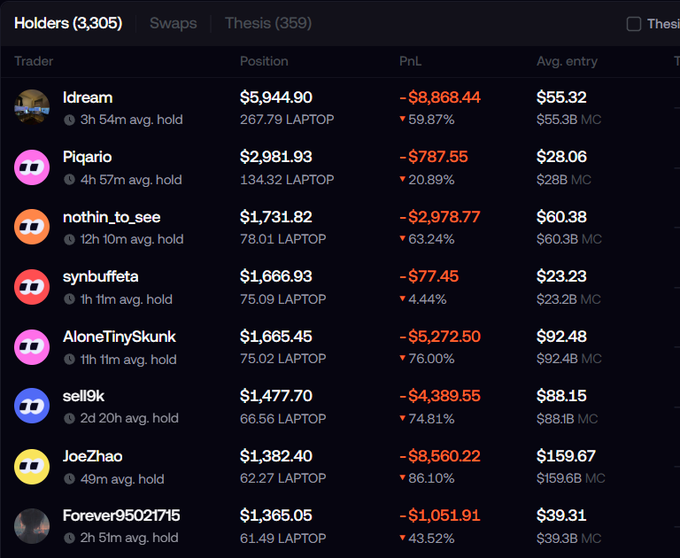This screenshot has height=558, width=680.
Task: Select position value $2,981.93
Action: click(276, 157)
